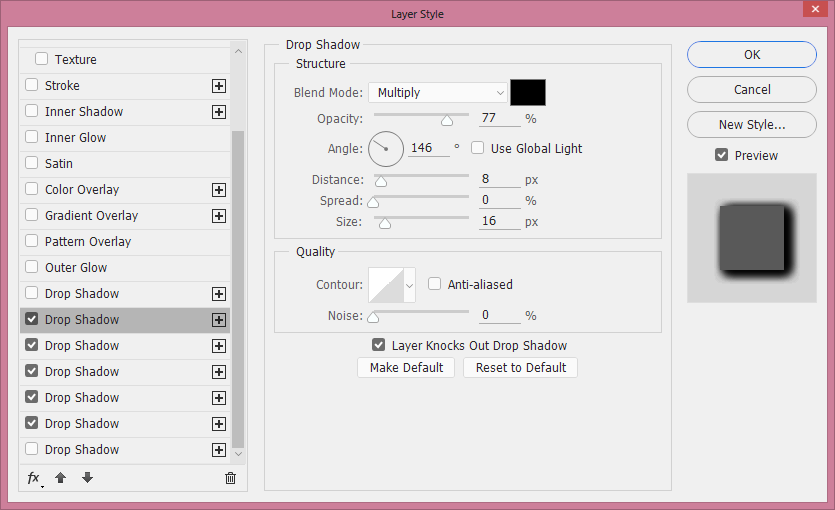Click Reset to Default button
835x510 pixels.
tap(520, 367)
